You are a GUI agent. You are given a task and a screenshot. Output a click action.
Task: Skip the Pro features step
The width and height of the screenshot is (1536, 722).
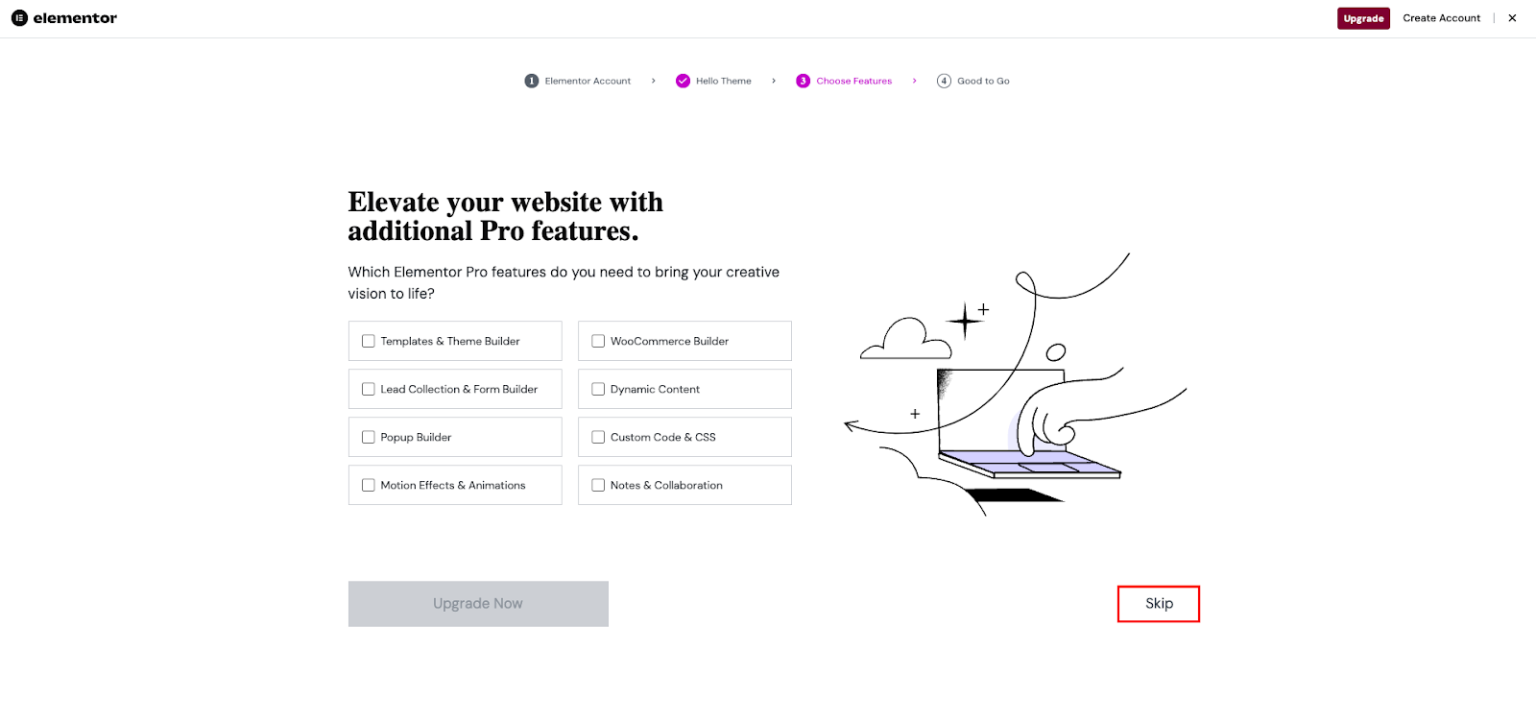pos(1158,603)
